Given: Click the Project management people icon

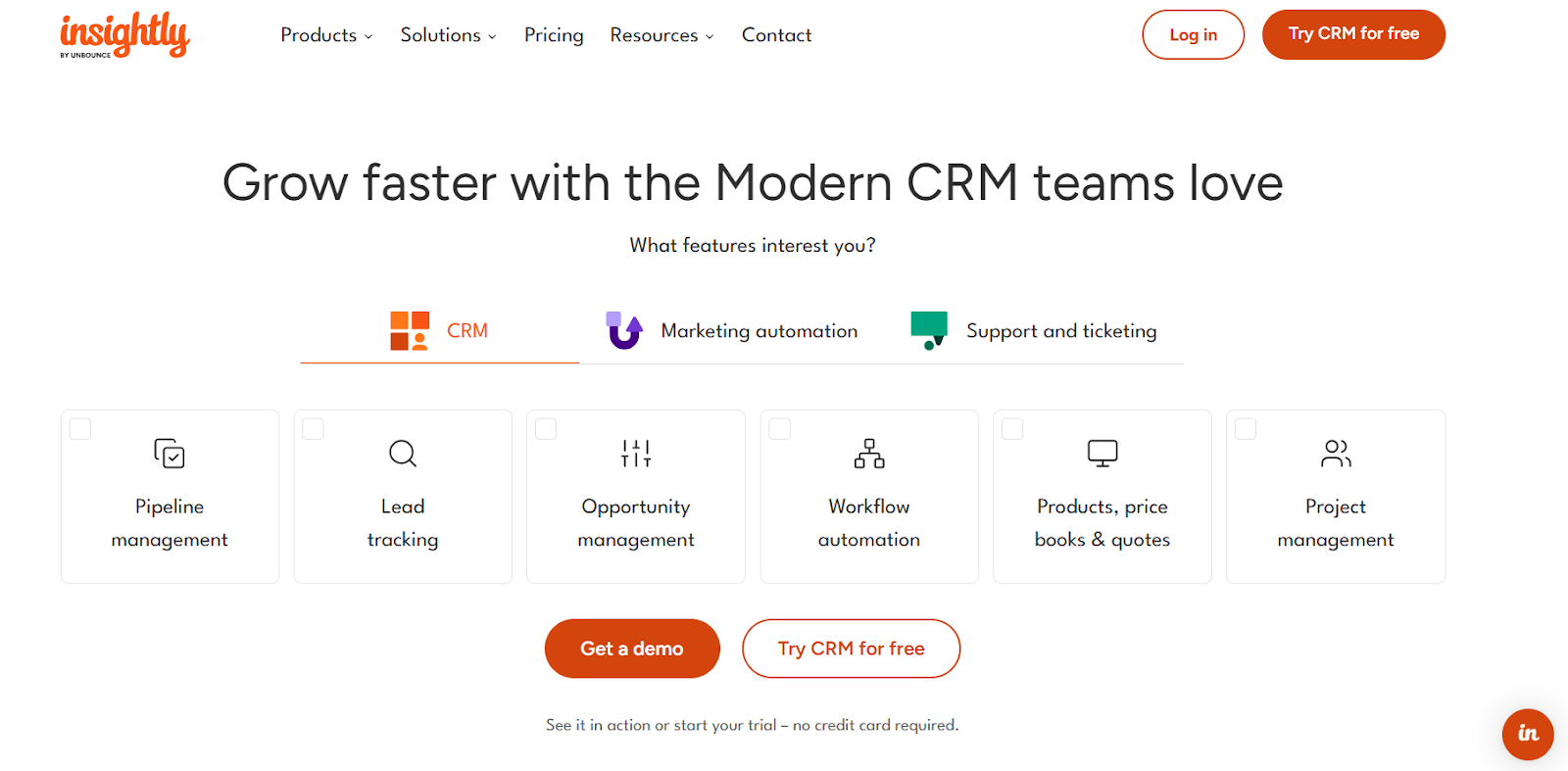Looking at the screenshot, I should click(x=1336, y=454).
